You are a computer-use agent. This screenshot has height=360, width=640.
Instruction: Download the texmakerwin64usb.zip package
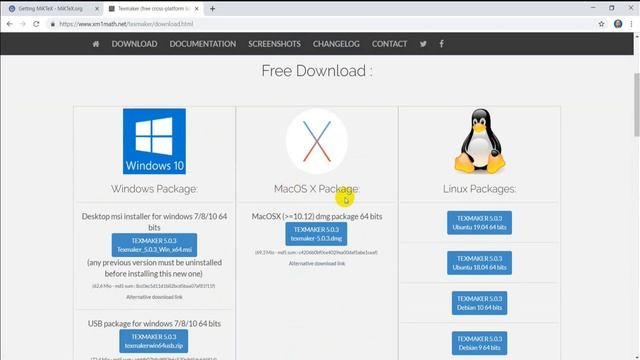tap(154, 341)
